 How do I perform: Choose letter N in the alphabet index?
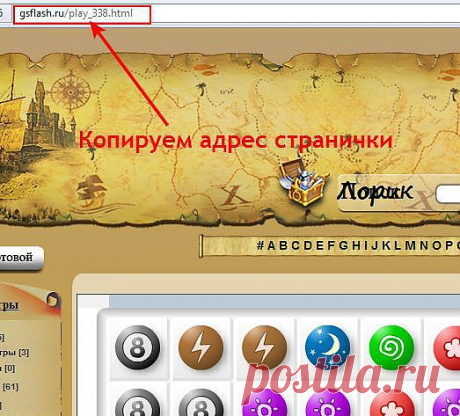424,246
